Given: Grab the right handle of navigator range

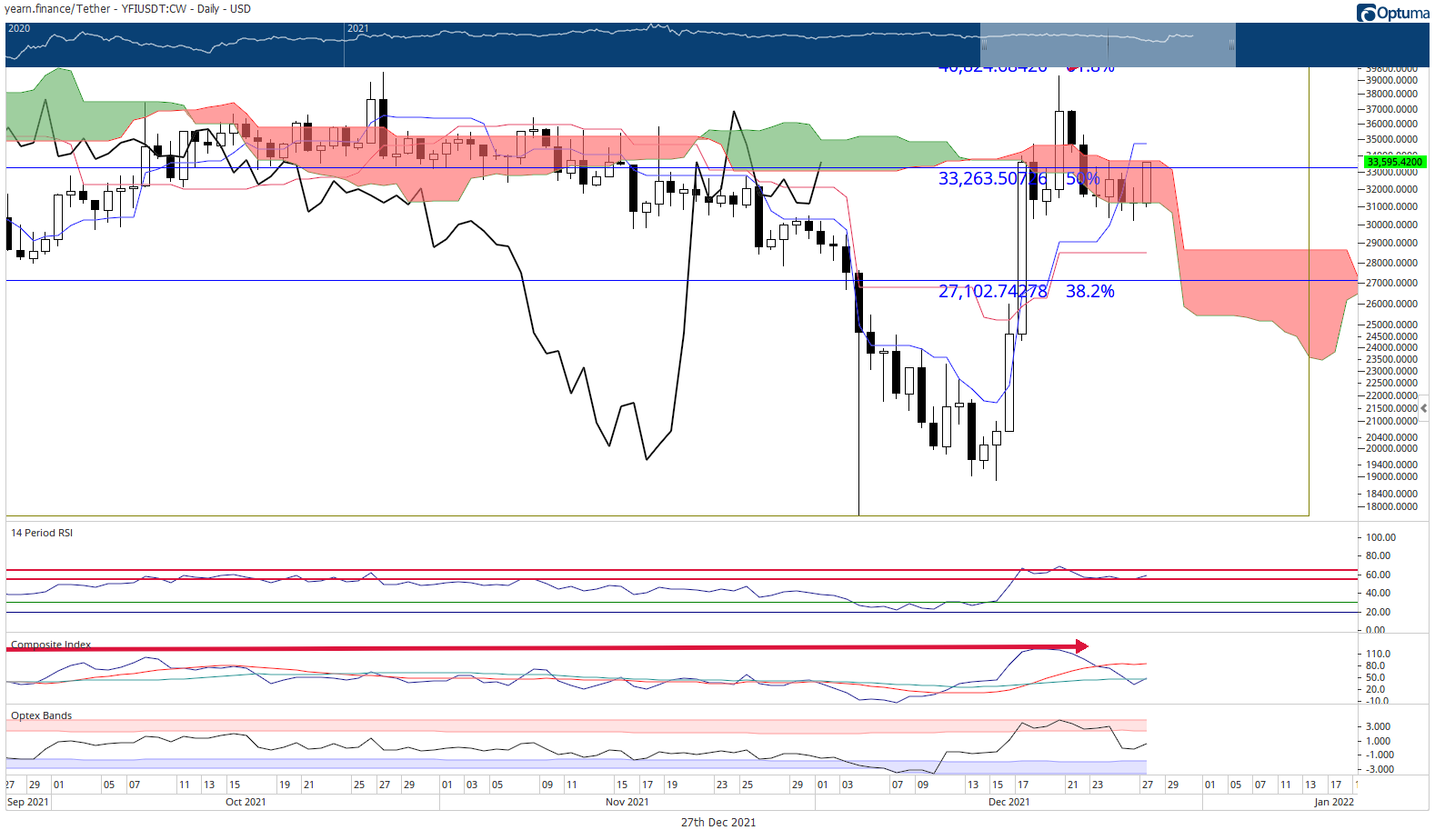Looking at the screenshot, I should coord(1233,45).
